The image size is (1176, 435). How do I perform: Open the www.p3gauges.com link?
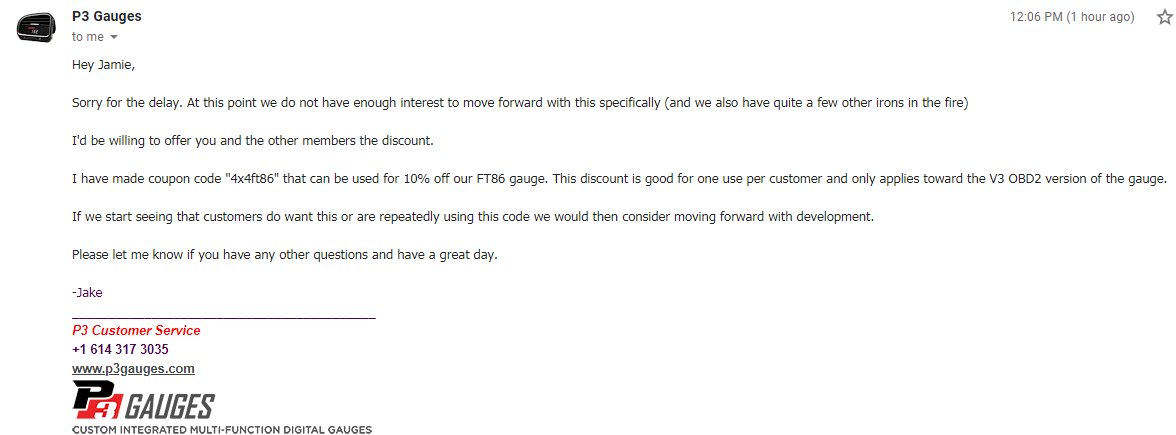tap(134, 369)
